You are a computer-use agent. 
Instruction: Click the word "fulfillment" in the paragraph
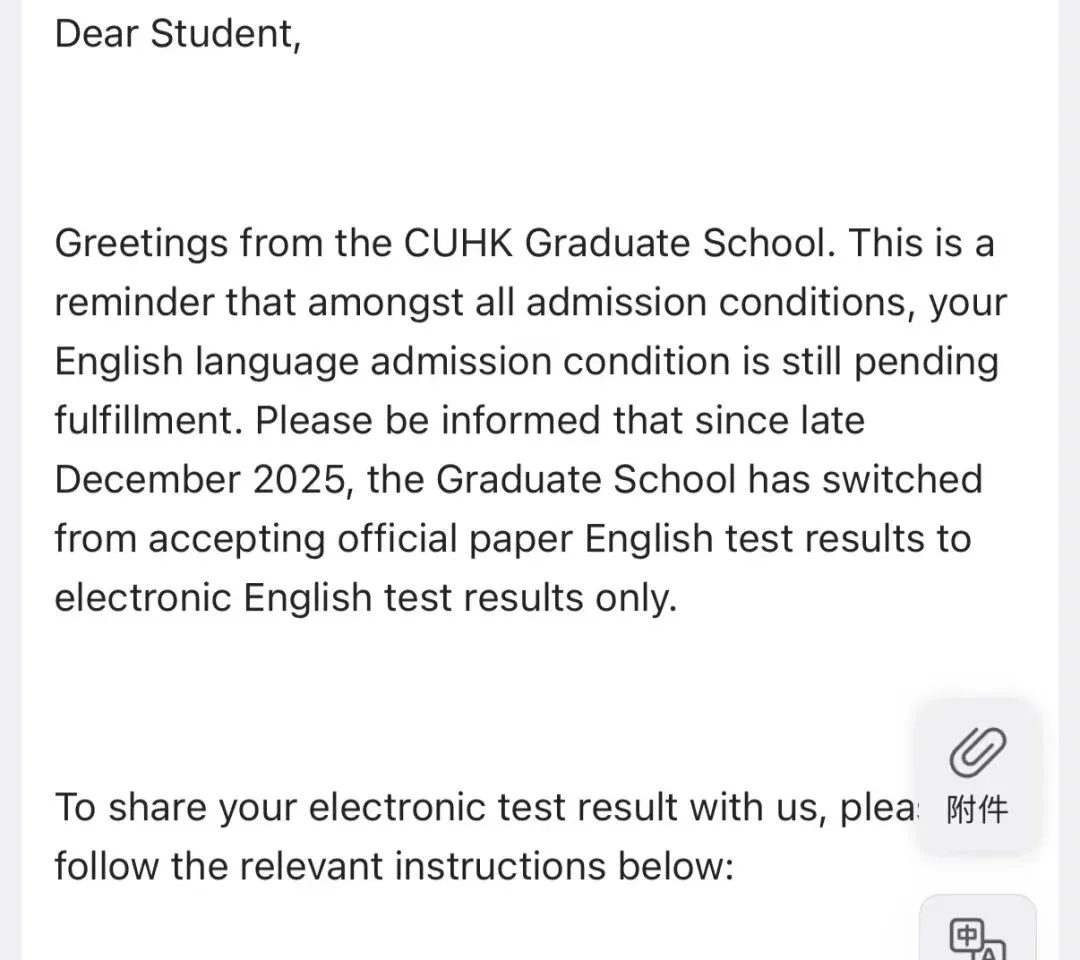(x=144, y=420)
